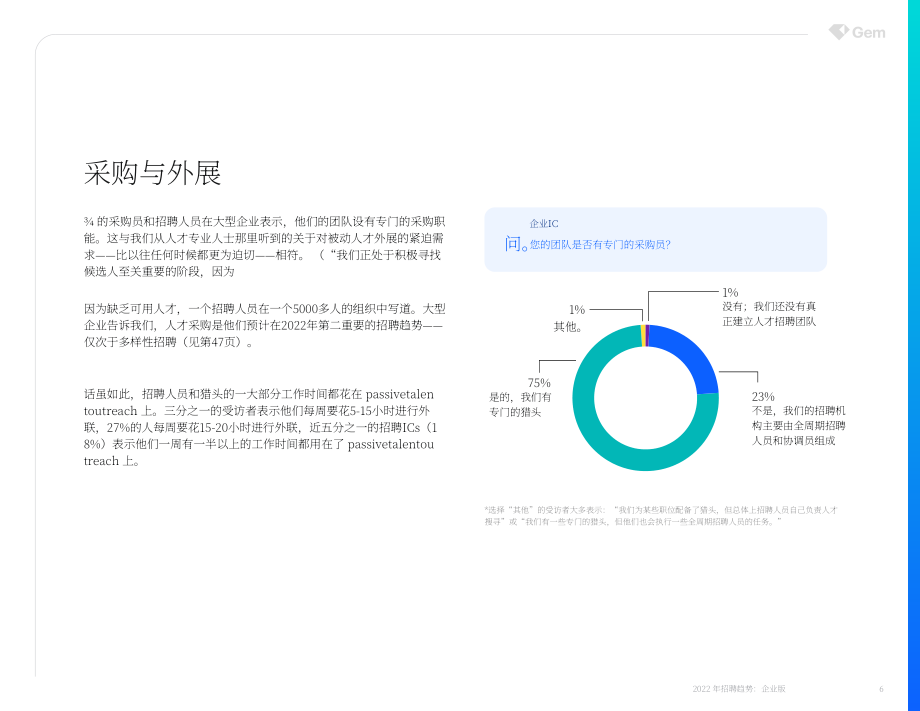The image size is (920, 711).
Task: Click the footer text 2022 年招聘趋势：企业版
Action: (739, 689)
